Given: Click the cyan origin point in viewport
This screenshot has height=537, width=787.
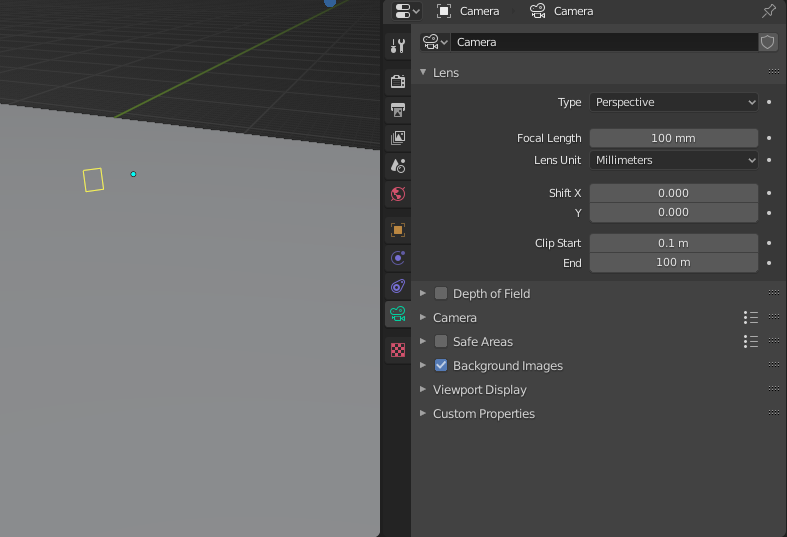Looking at the screenshot, I should tap(133, 174).
